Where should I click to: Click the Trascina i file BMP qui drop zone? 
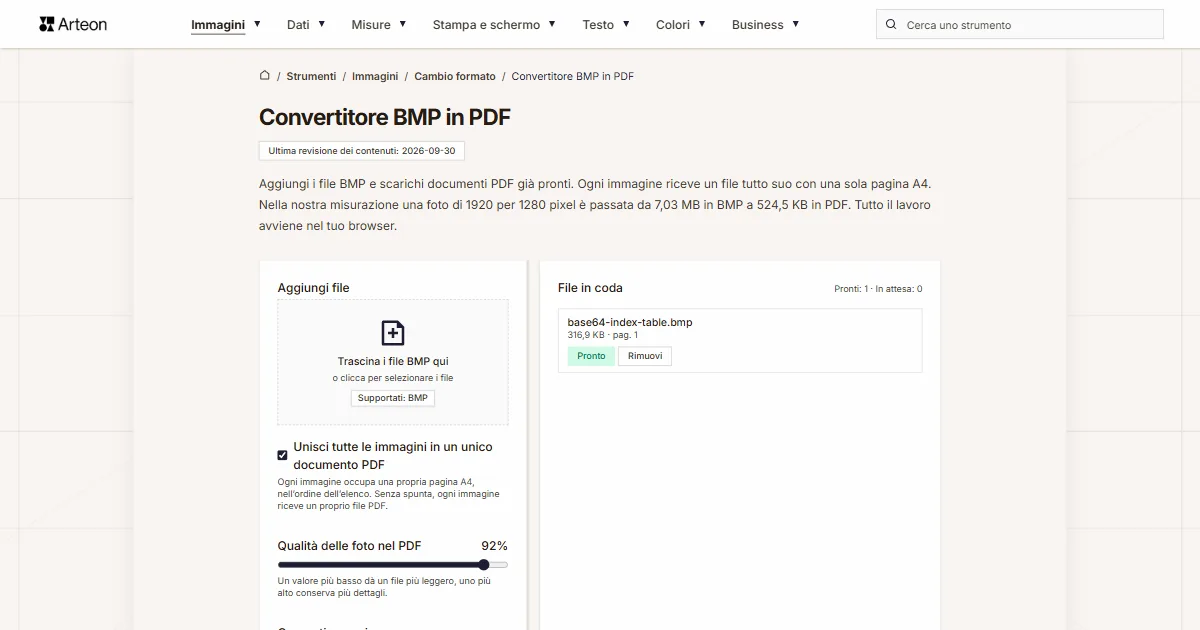point(393,362)
